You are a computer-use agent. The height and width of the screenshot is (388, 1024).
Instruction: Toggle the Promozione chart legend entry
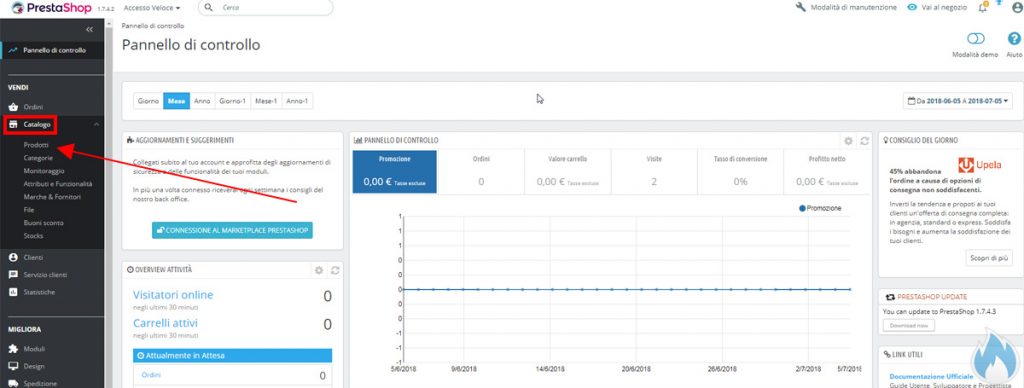820,208
